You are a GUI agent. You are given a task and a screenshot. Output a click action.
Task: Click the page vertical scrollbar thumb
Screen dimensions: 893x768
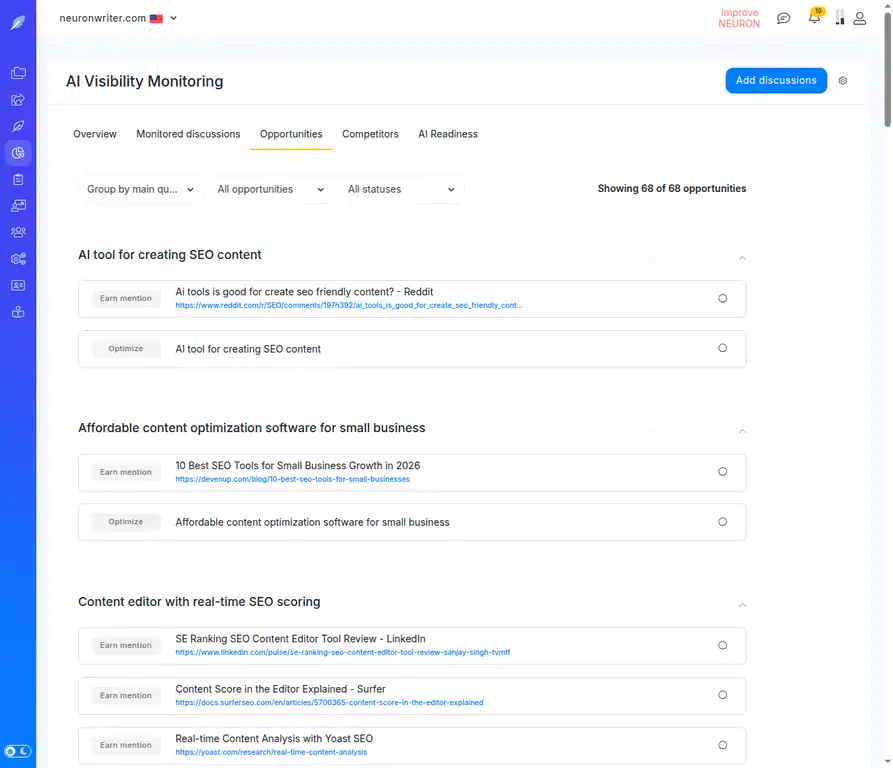coord(887,68)
